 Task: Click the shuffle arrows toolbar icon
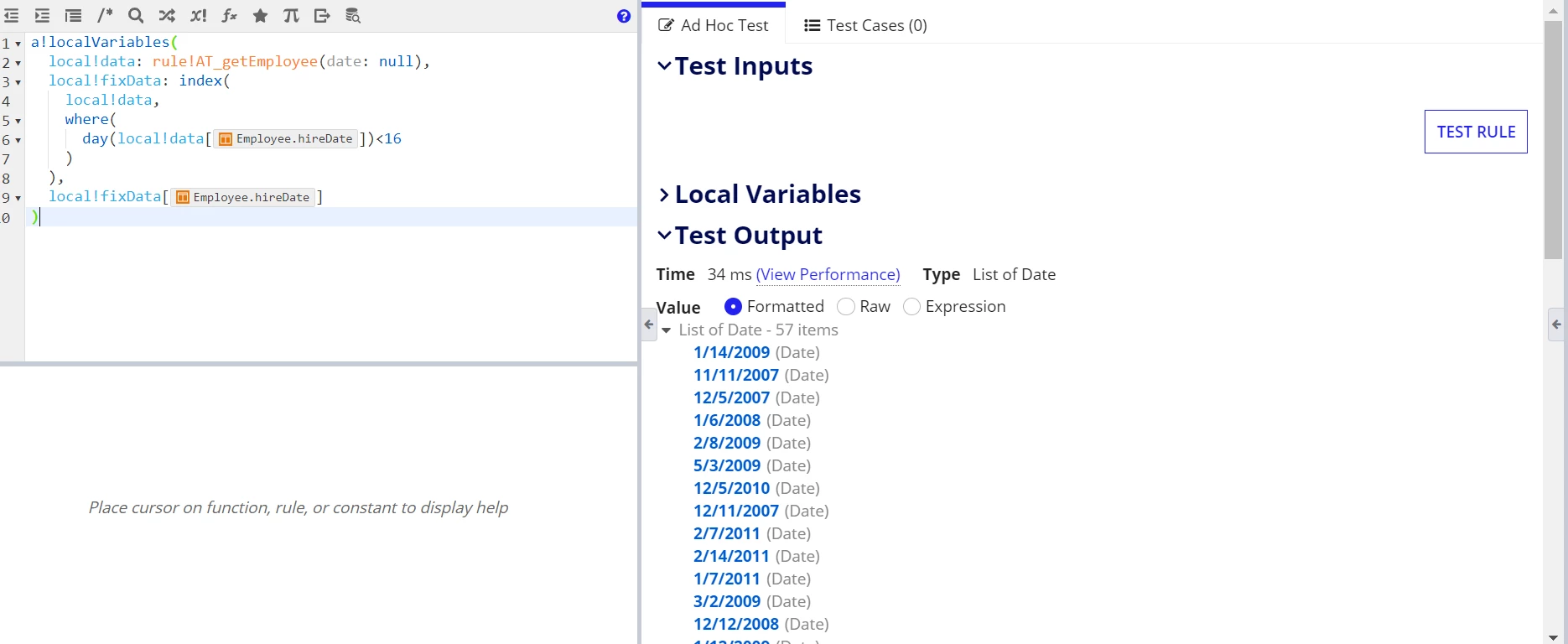click(167, 16)
